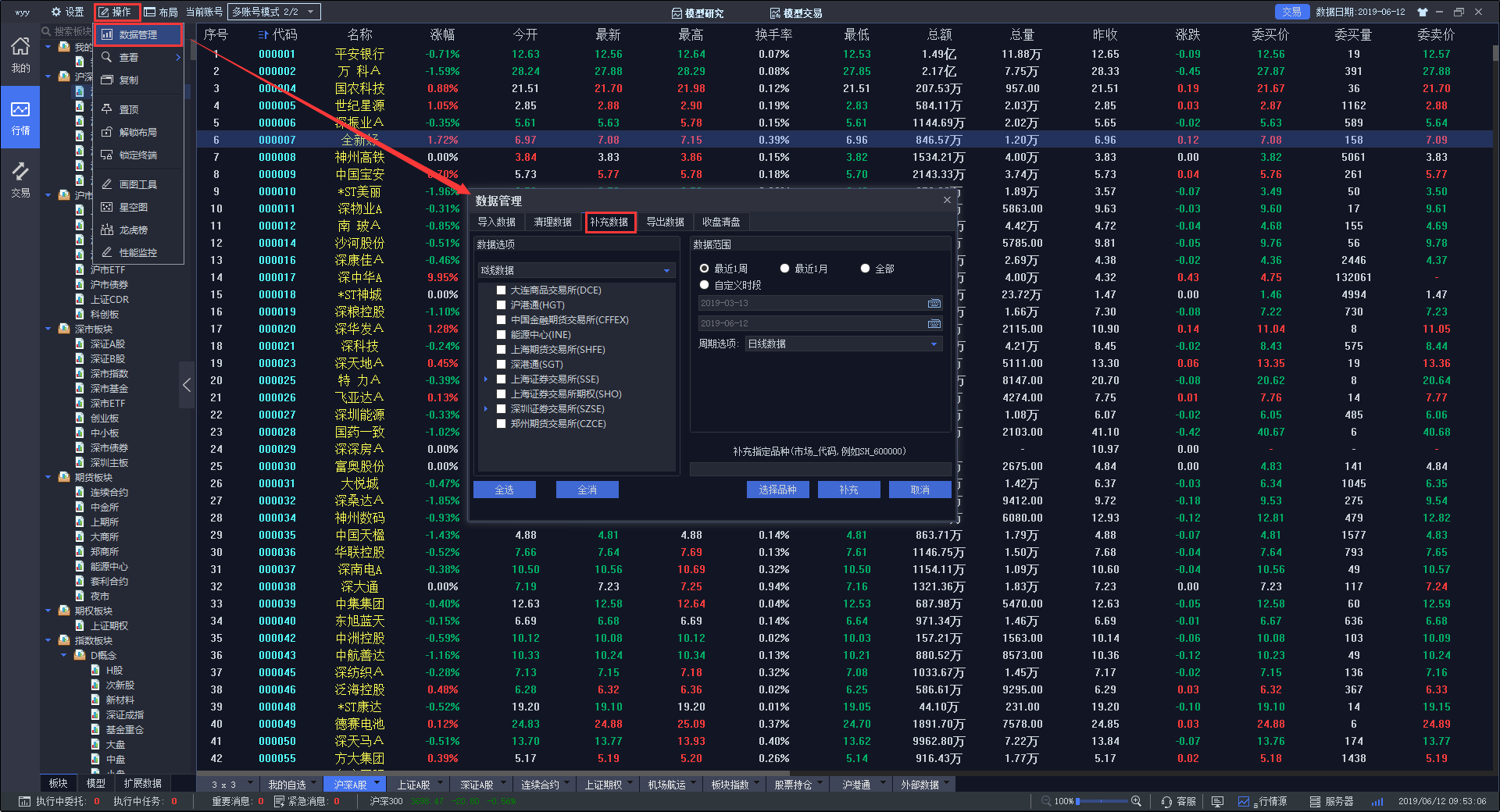Click zoom-in magnifier in status bar
This screenshot has height=812, width=1500.
click(x=1136, y=801)
